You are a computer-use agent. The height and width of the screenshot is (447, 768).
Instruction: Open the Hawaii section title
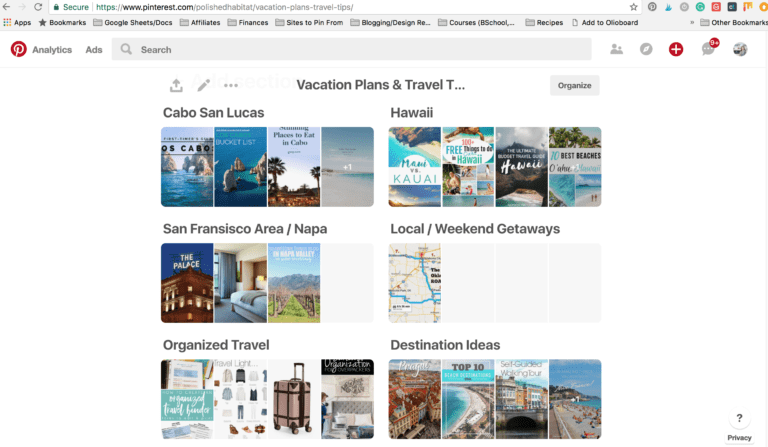(x=411, y=113)
